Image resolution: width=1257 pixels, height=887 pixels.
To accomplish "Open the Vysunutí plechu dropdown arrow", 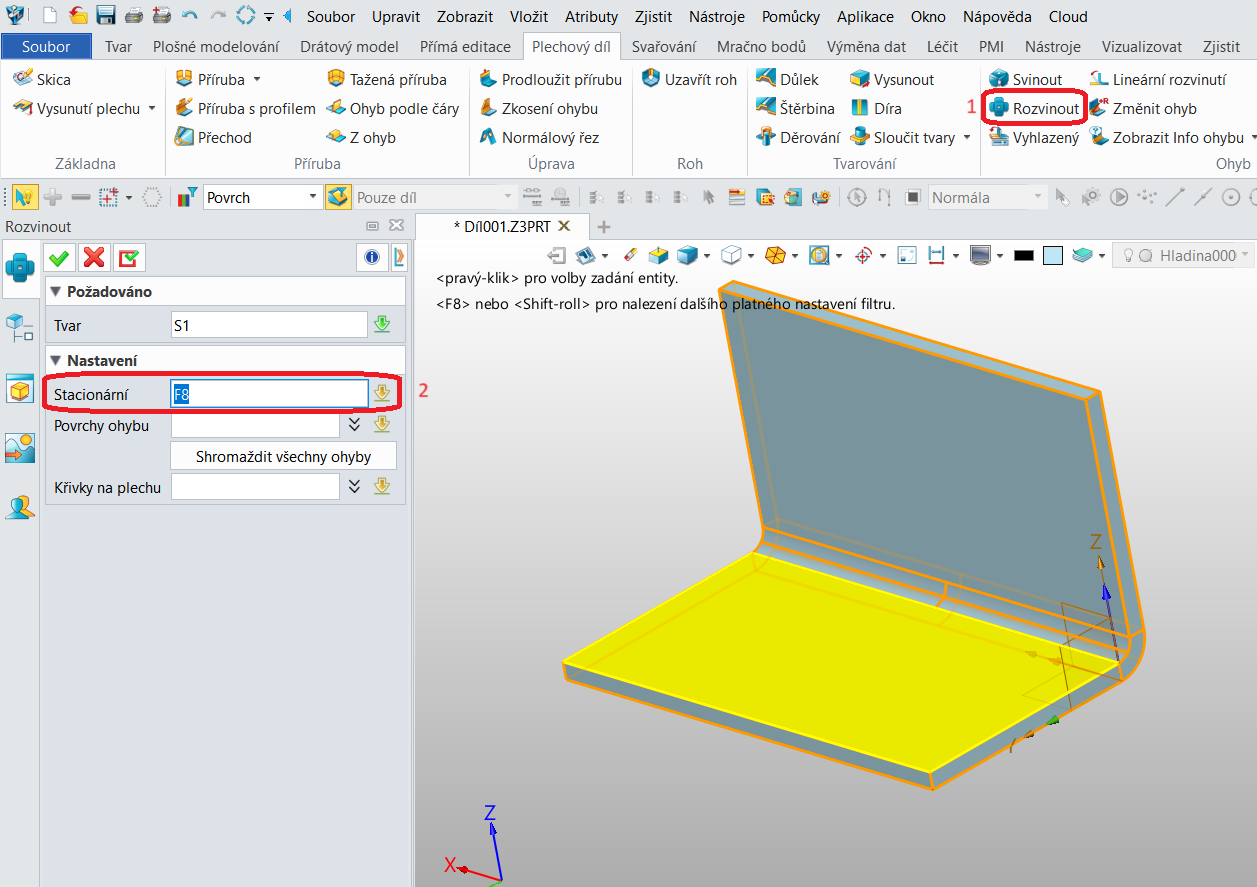I will [x=152, y=108].
